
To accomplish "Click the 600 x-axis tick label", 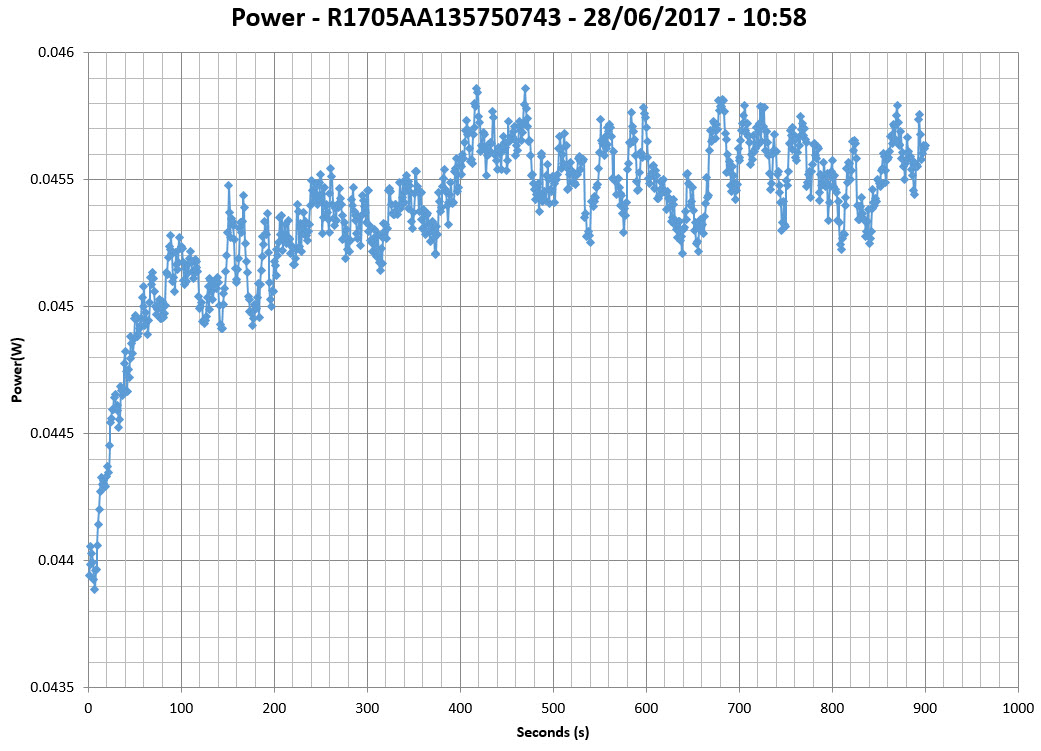I will [x=646, y=707].
